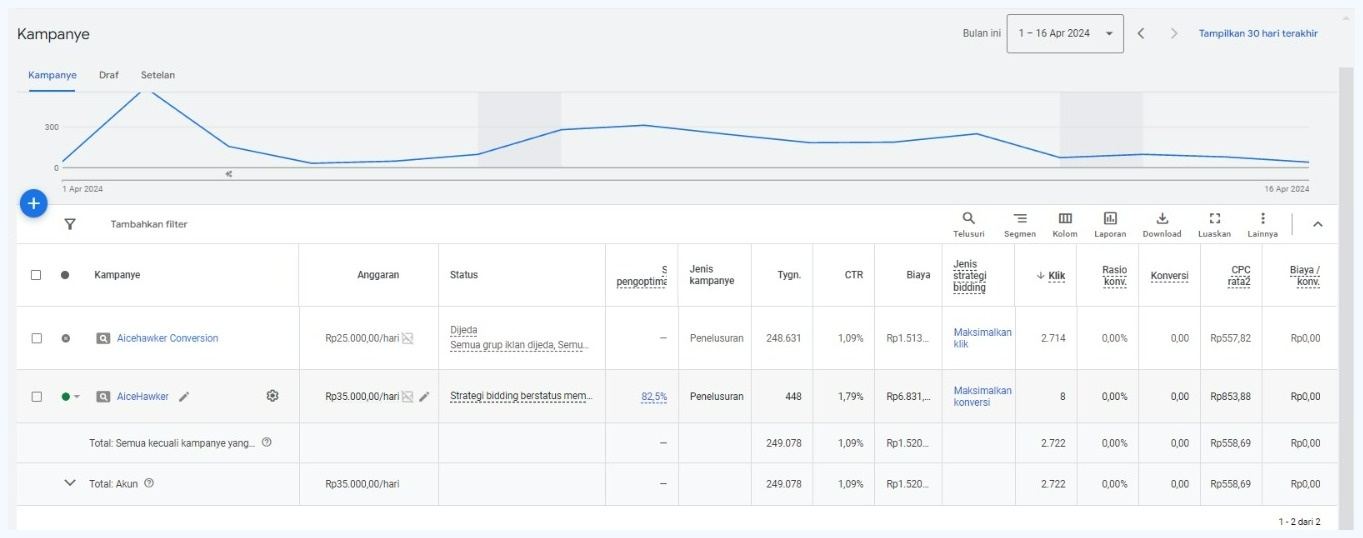This screenshot has height=538, width=1363.
Task: Click the small marker icon under the chart axis
Action: coord(229,174)
